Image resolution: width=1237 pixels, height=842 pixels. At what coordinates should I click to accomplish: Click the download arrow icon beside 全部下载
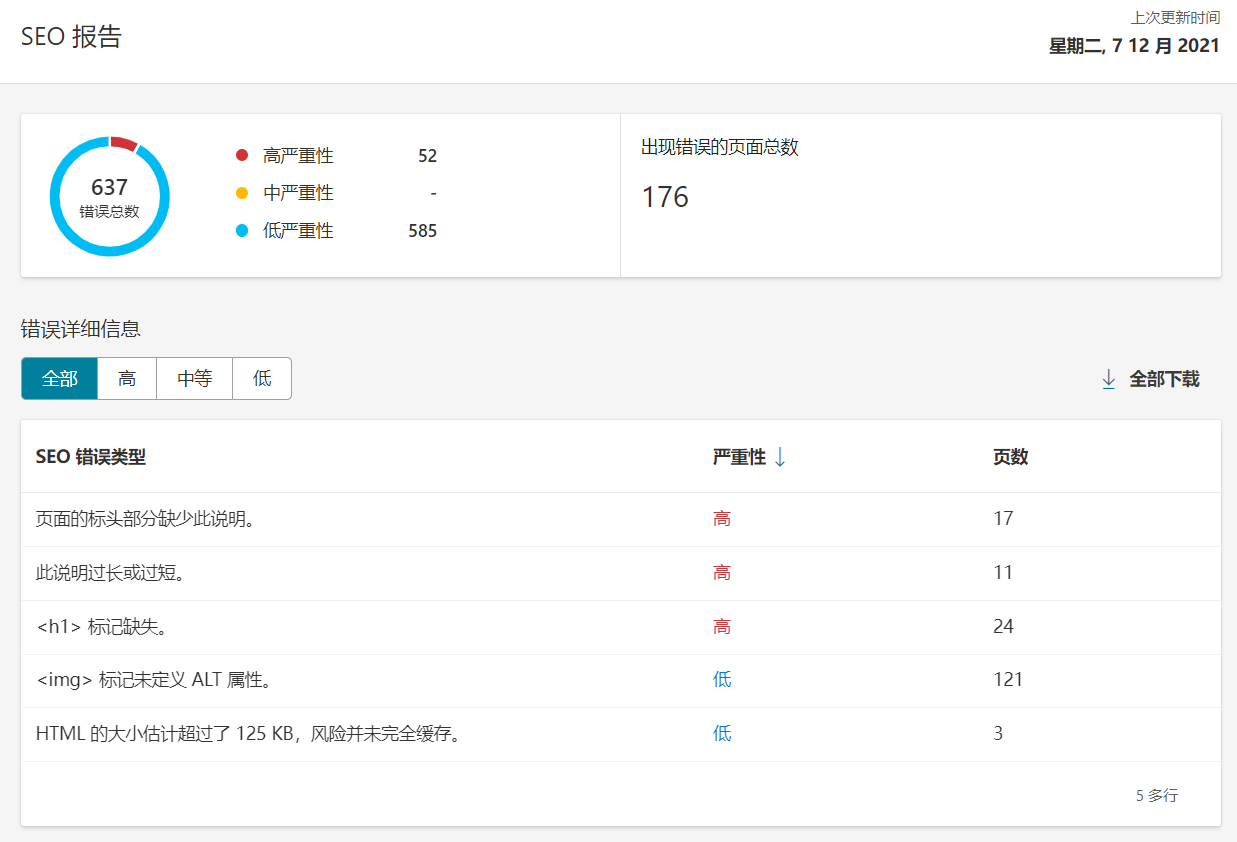pos(1107,379)
